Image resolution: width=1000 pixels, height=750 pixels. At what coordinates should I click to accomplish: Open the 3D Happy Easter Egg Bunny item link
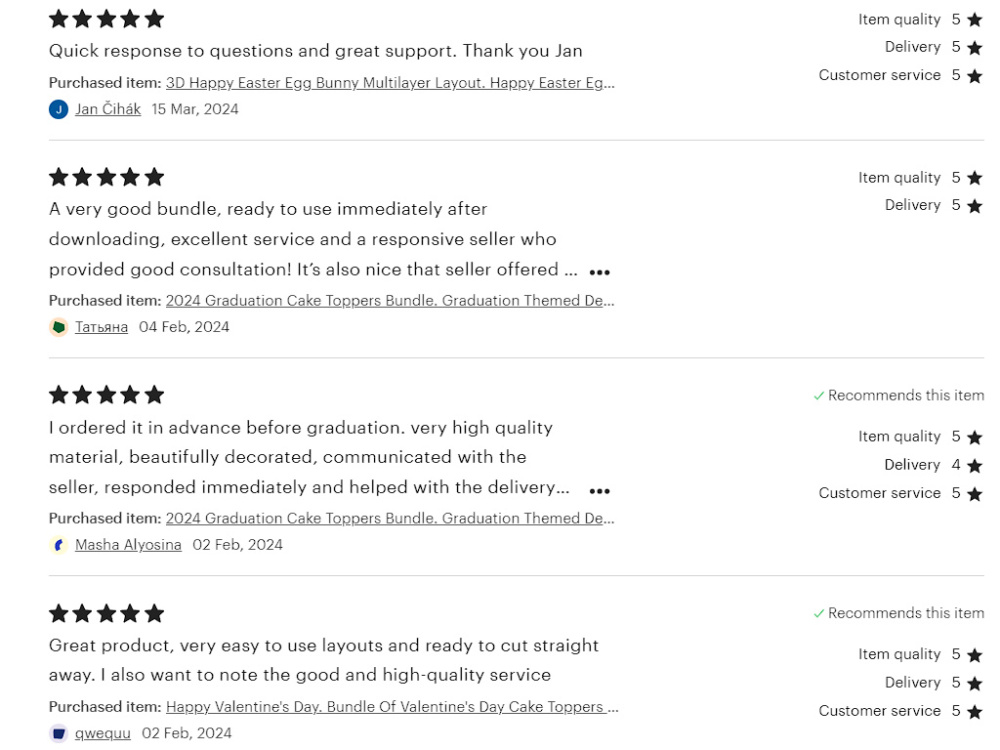[x=390, y=83]
